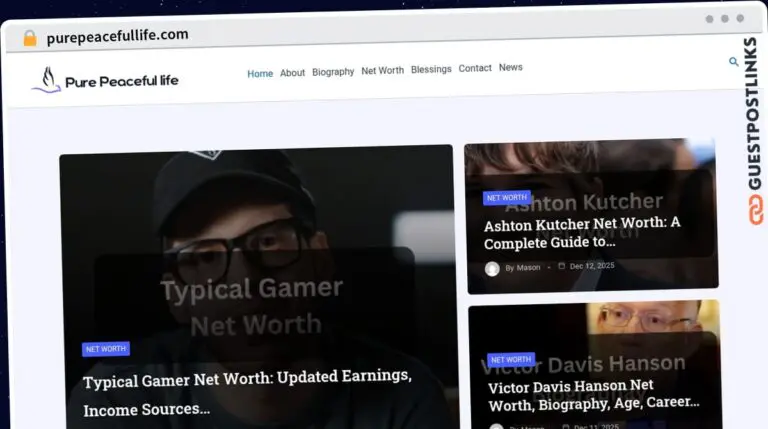This screenshot has height=429, width=768.
Task: Open the search magnifier icon
Action: [x=733, y=62]
